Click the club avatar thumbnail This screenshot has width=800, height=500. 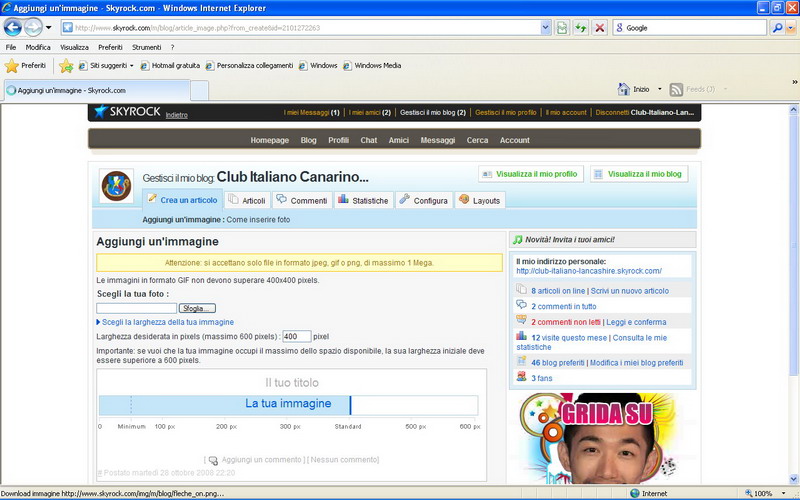tap(116, 186)
